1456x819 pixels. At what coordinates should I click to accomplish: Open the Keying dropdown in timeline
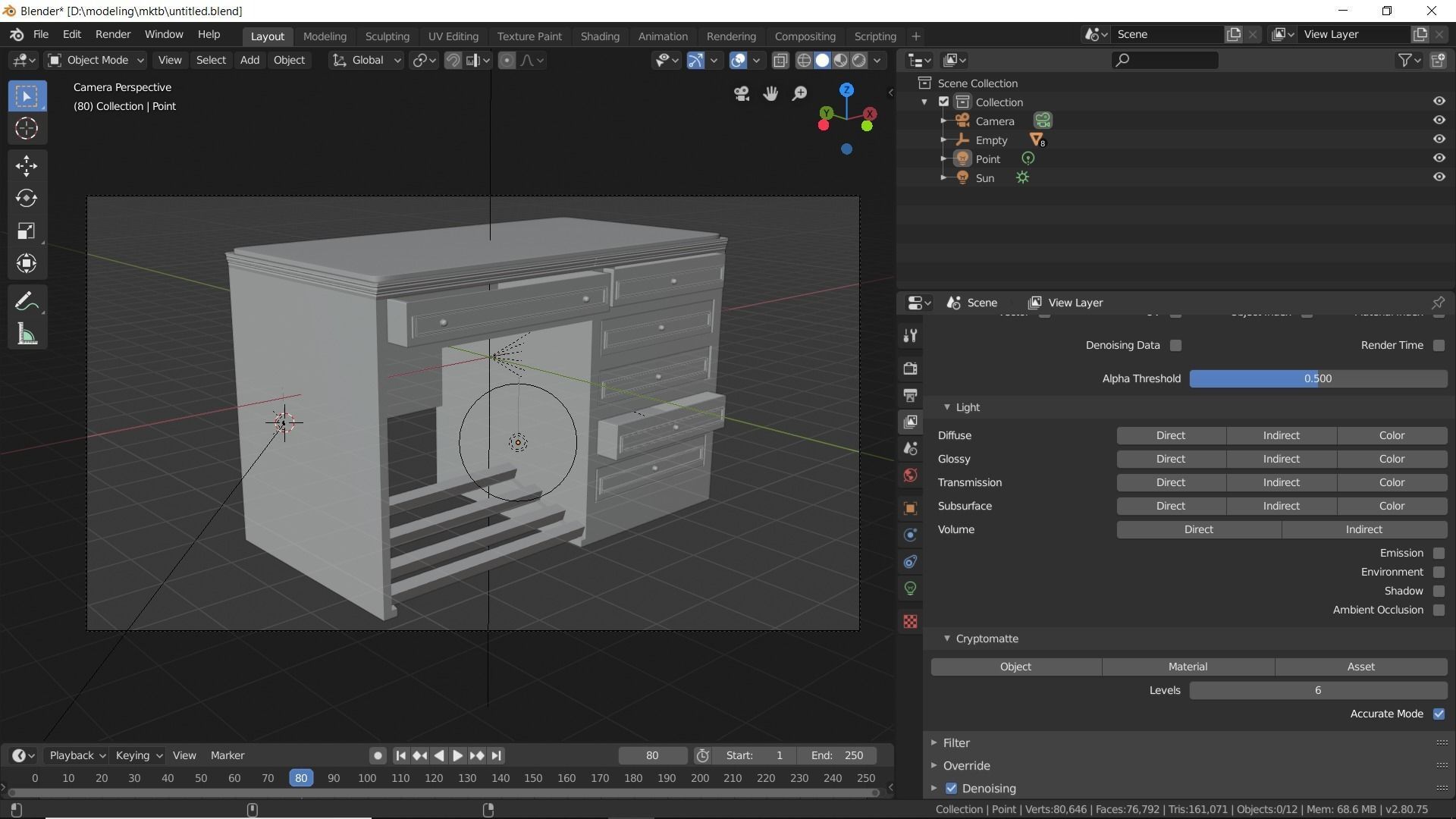[x=139, y=755]
